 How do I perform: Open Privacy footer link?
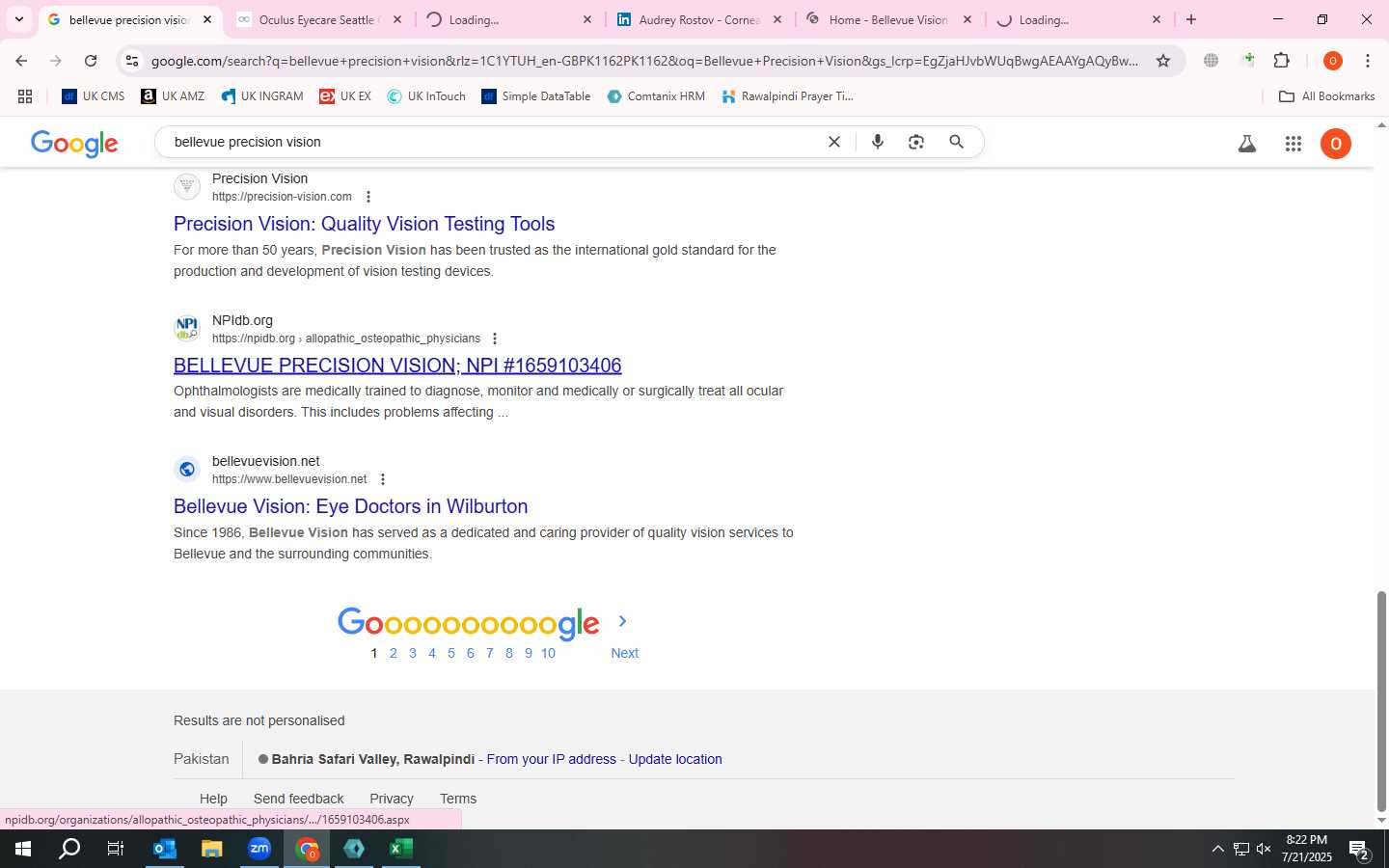[392, 799]
